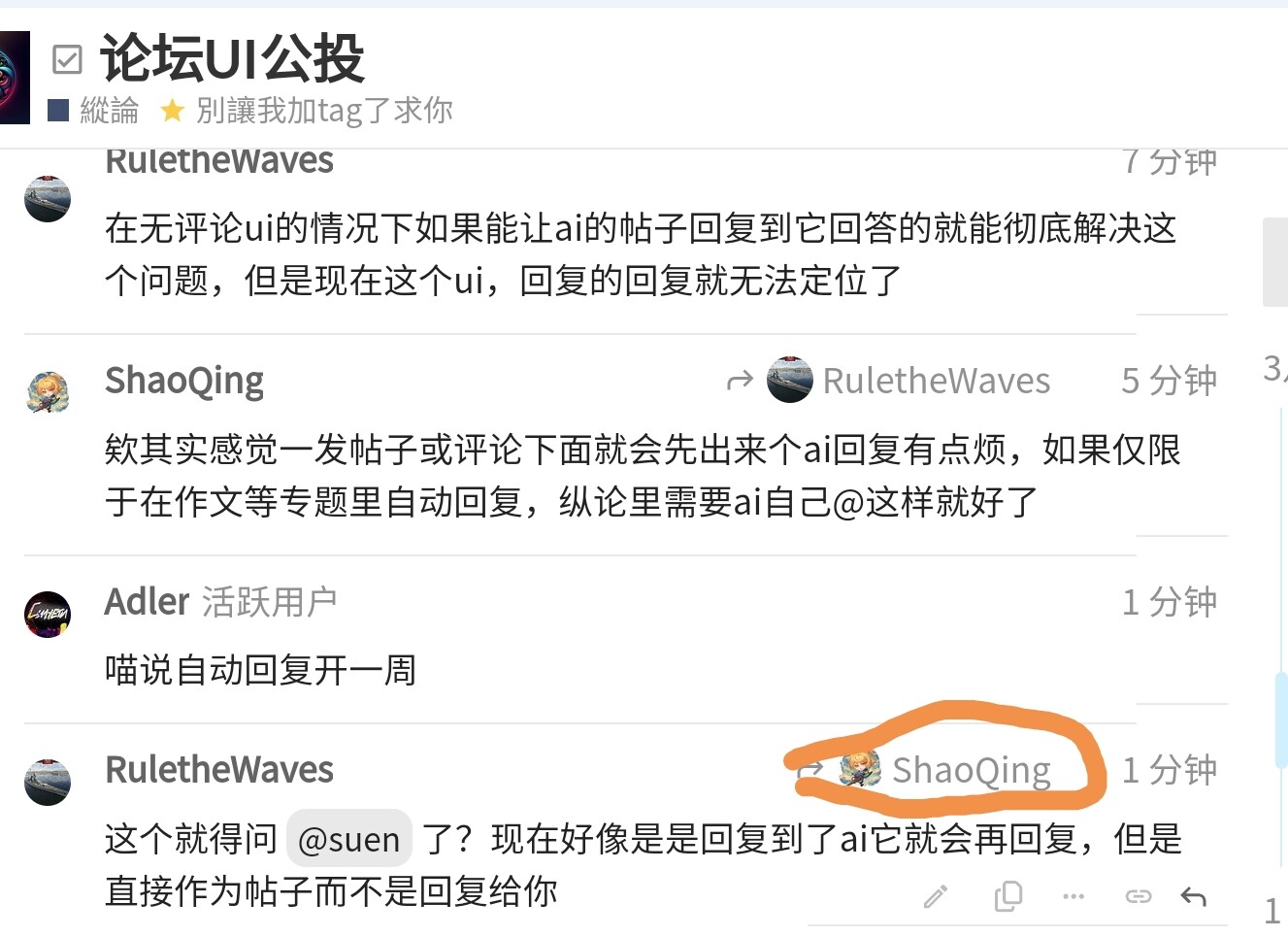Click the Adler username

[x=147, y=602]
